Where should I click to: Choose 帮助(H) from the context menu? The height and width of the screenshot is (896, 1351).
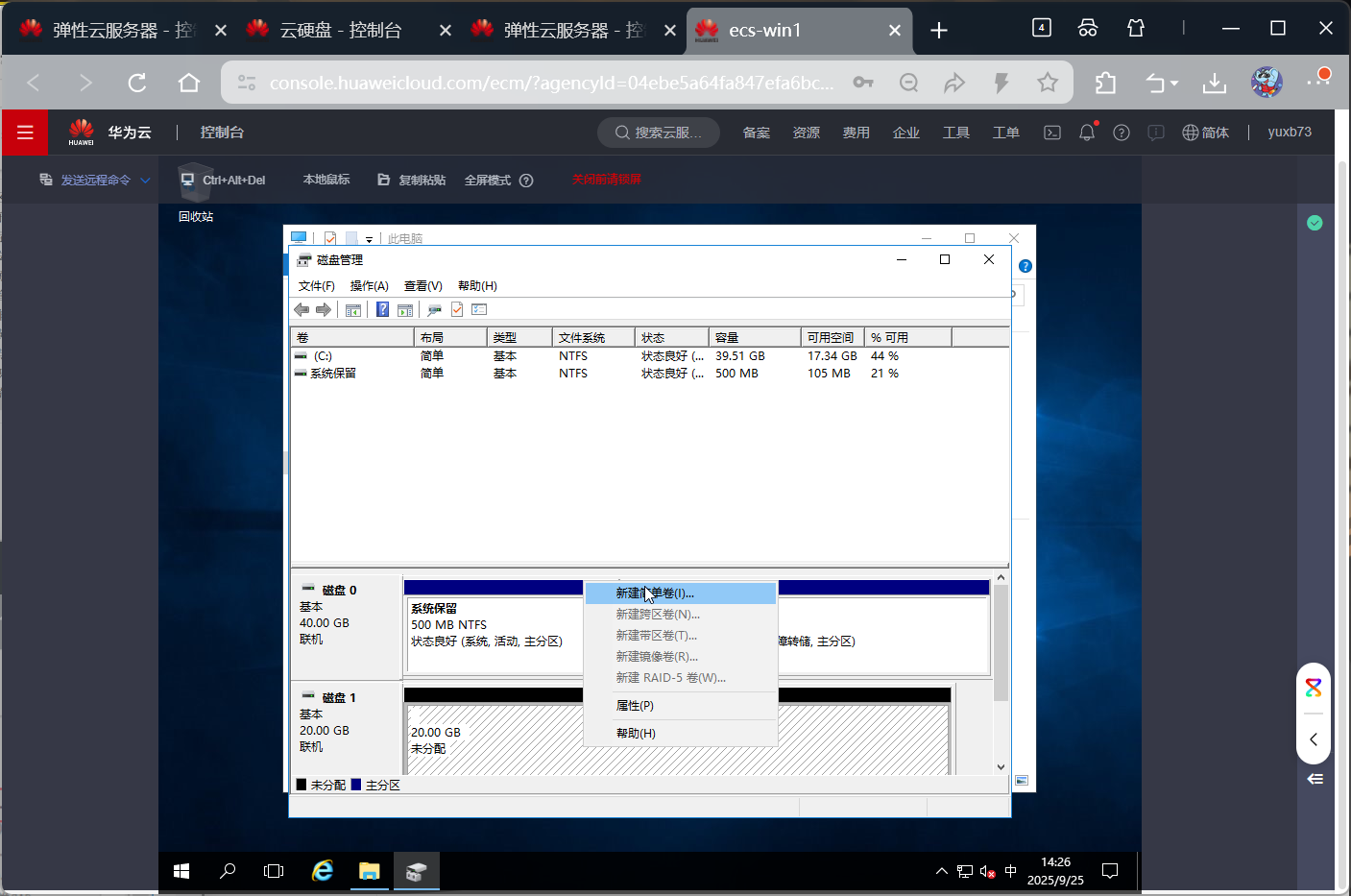pyautogui.click(x=680, y=734)
